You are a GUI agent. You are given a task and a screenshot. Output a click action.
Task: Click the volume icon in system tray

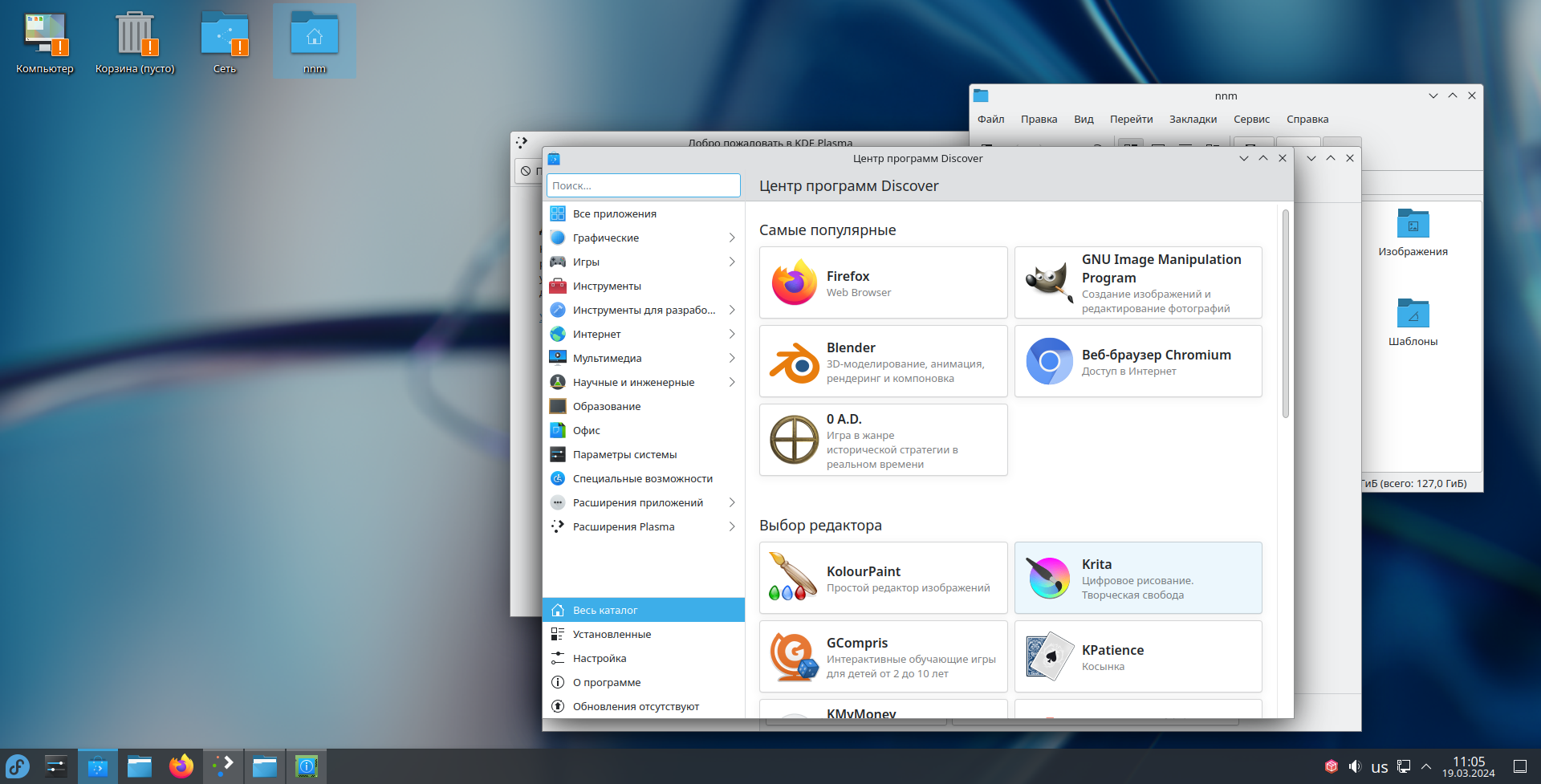[x=1355, y=766]
